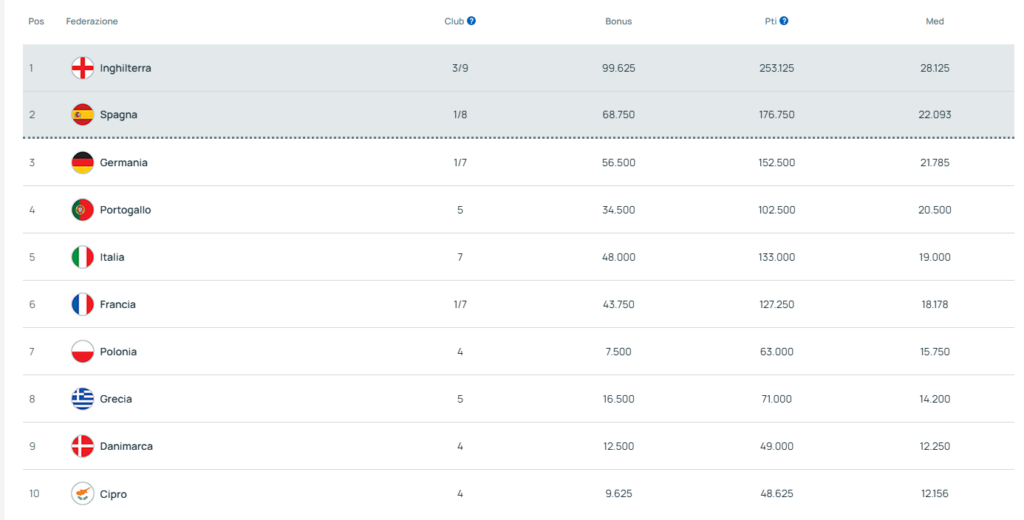Open the Pti column help icon
1024x520 pixels.
[x=784, y=21]
